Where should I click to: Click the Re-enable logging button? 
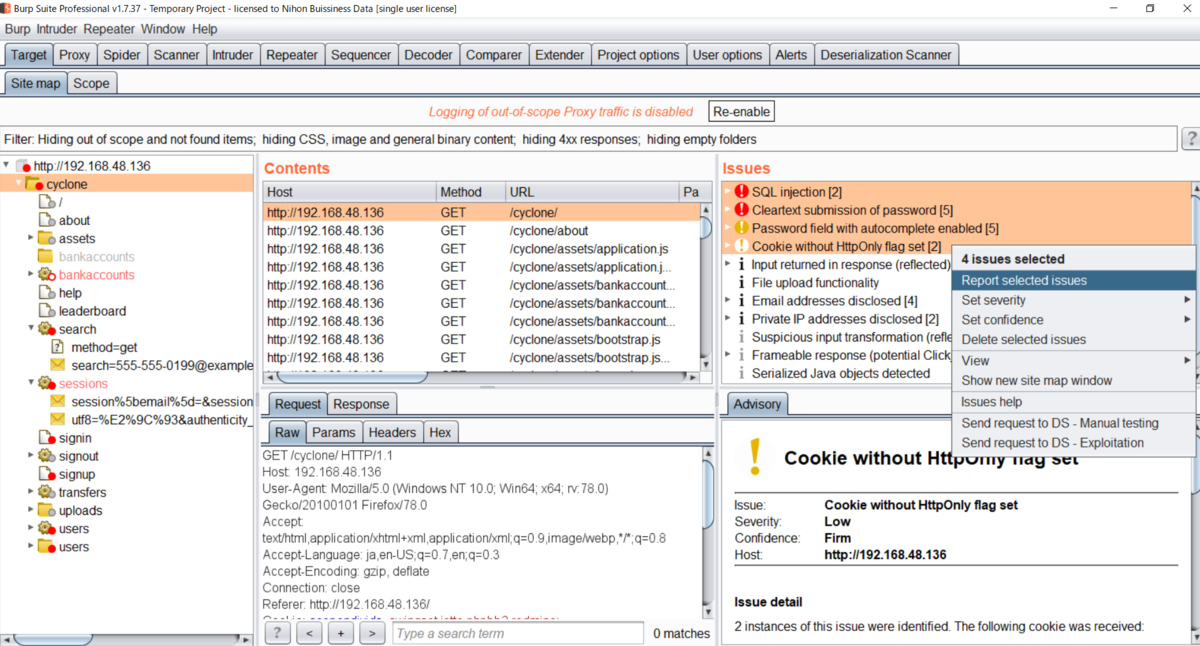742,111
